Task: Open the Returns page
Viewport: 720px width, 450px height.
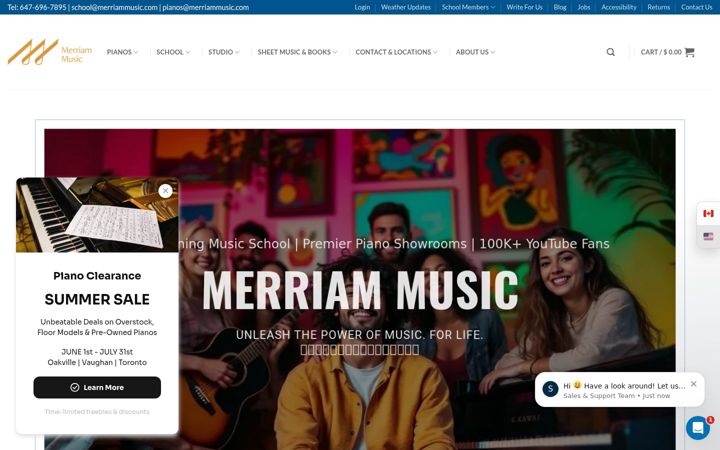Action: click(658, 7)
